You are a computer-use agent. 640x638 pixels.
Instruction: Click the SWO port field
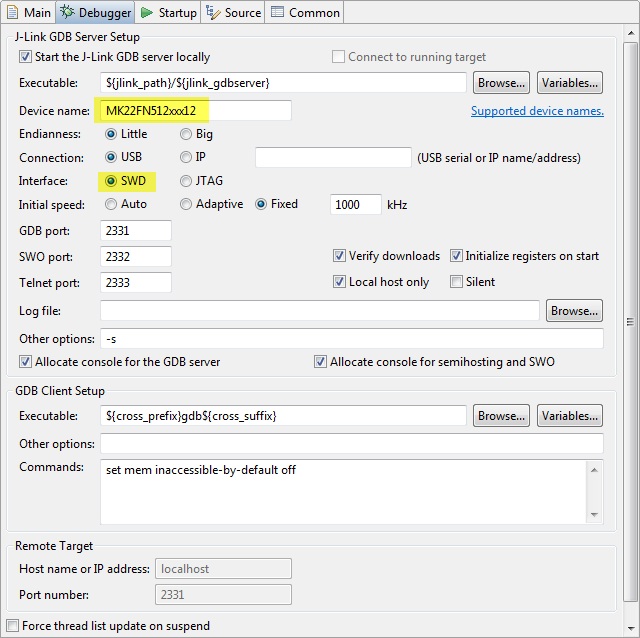coord(136,257)
